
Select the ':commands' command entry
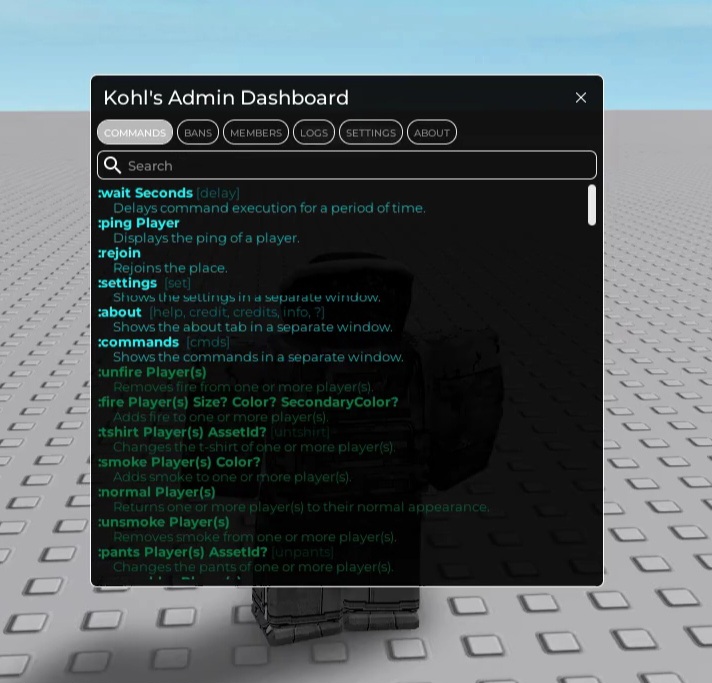(138, 342)
